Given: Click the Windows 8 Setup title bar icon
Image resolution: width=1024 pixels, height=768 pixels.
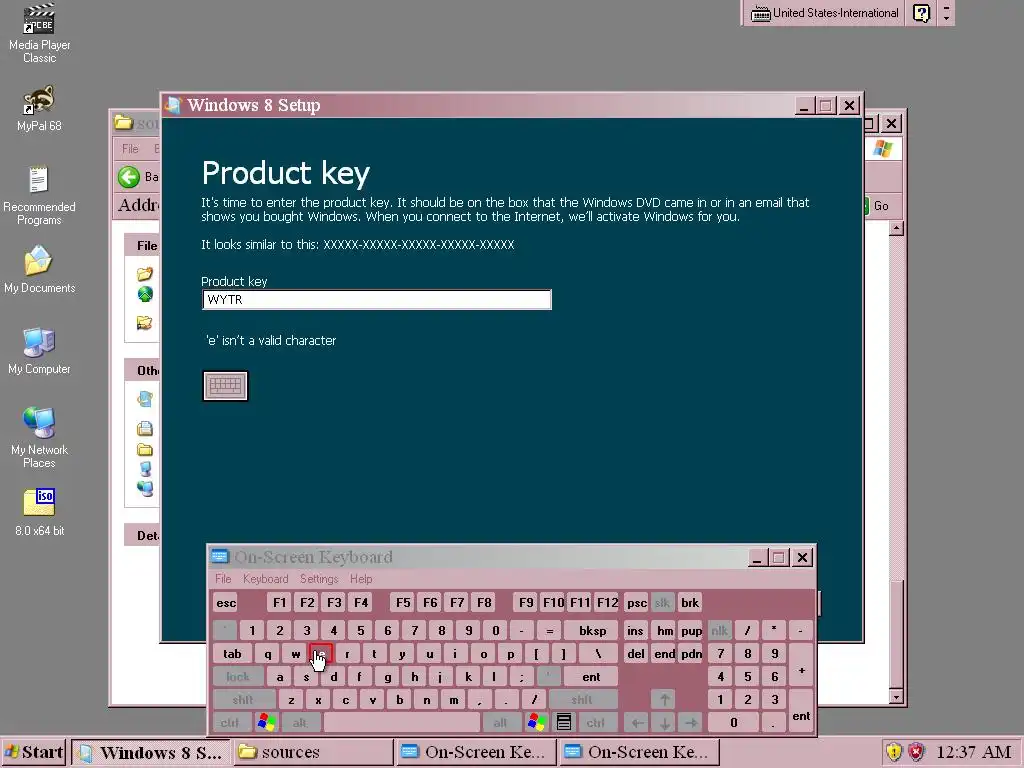Looking at the screenshot, I should [x=173, y=104].
